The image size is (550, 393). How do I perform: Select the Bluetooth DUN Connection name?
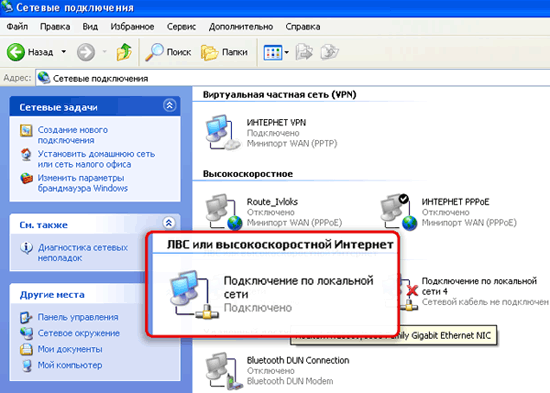[x=298, y=360]
